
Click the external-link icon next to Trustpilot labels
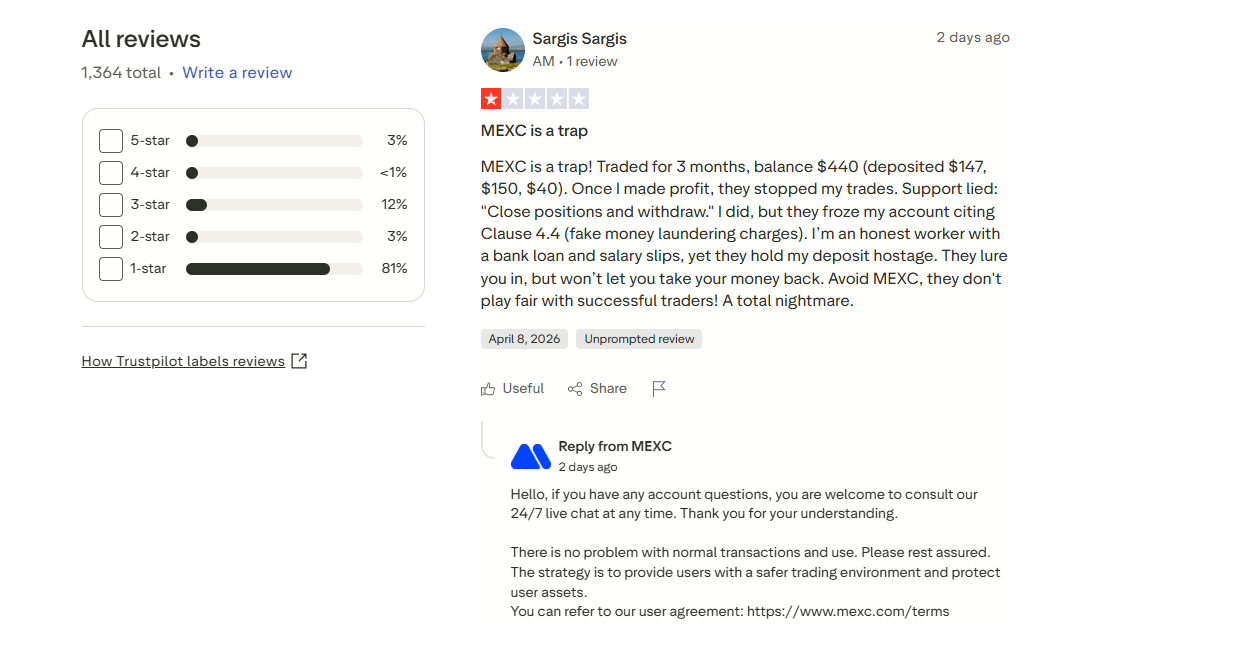coord(299,360)
